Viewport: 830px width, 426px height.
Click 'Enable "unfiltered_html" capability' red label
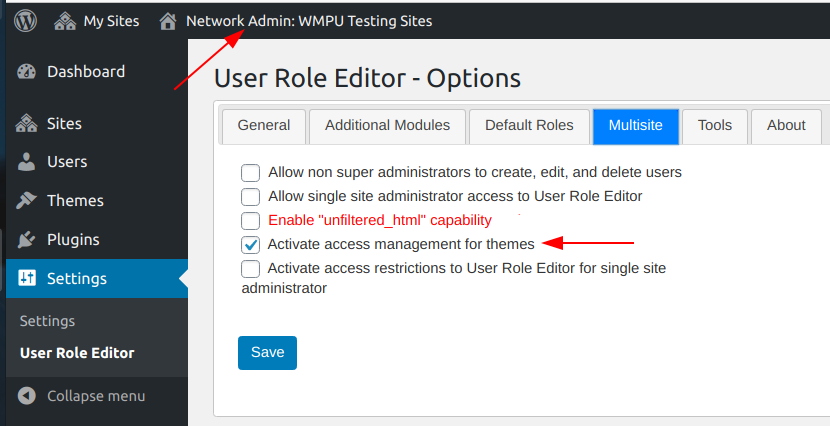tap(380, 220)
